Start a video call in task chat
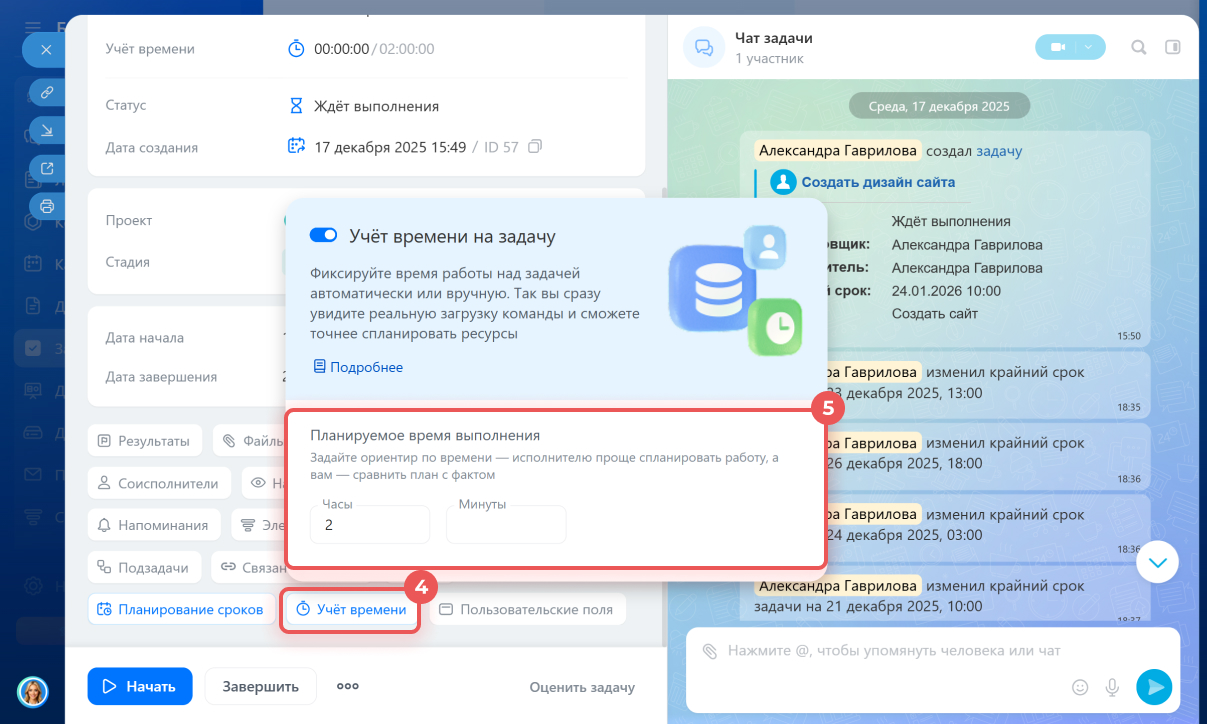1207x724 pixels. coord(1056,47)
